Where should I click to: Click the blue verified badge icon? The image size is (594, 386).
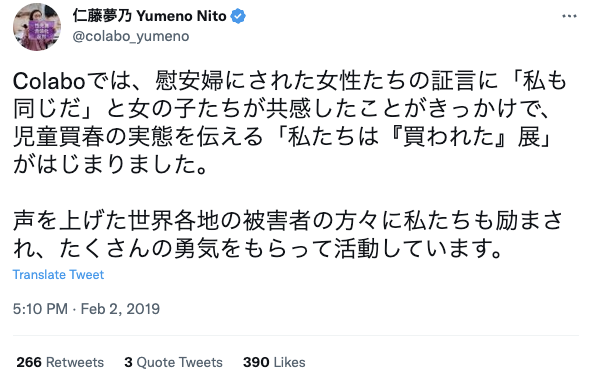point(238,16)
